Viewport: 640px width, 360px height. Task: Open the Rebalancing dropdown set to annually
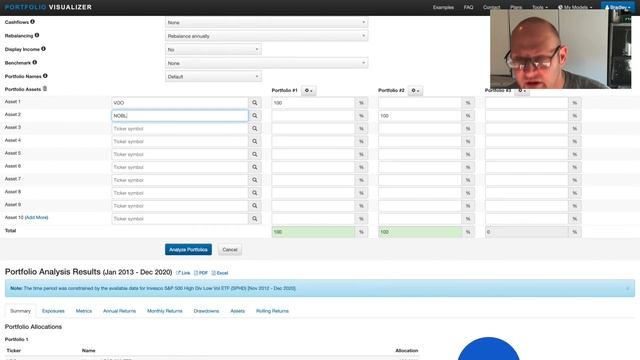pyautogui.click(x=267, y=36)
